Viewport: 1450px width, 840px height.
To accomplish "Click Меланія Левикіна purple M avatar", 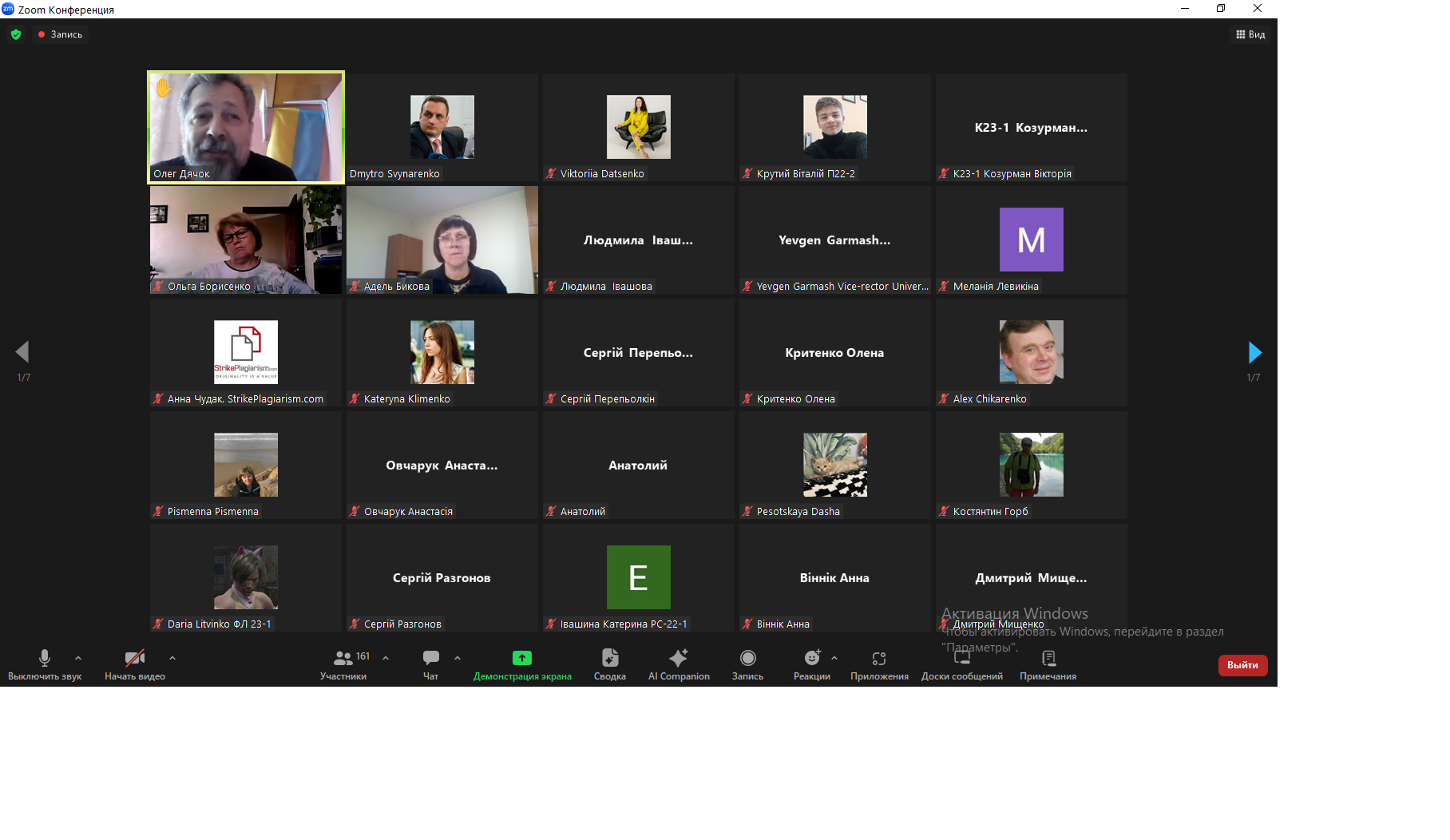I will 1032,240.
